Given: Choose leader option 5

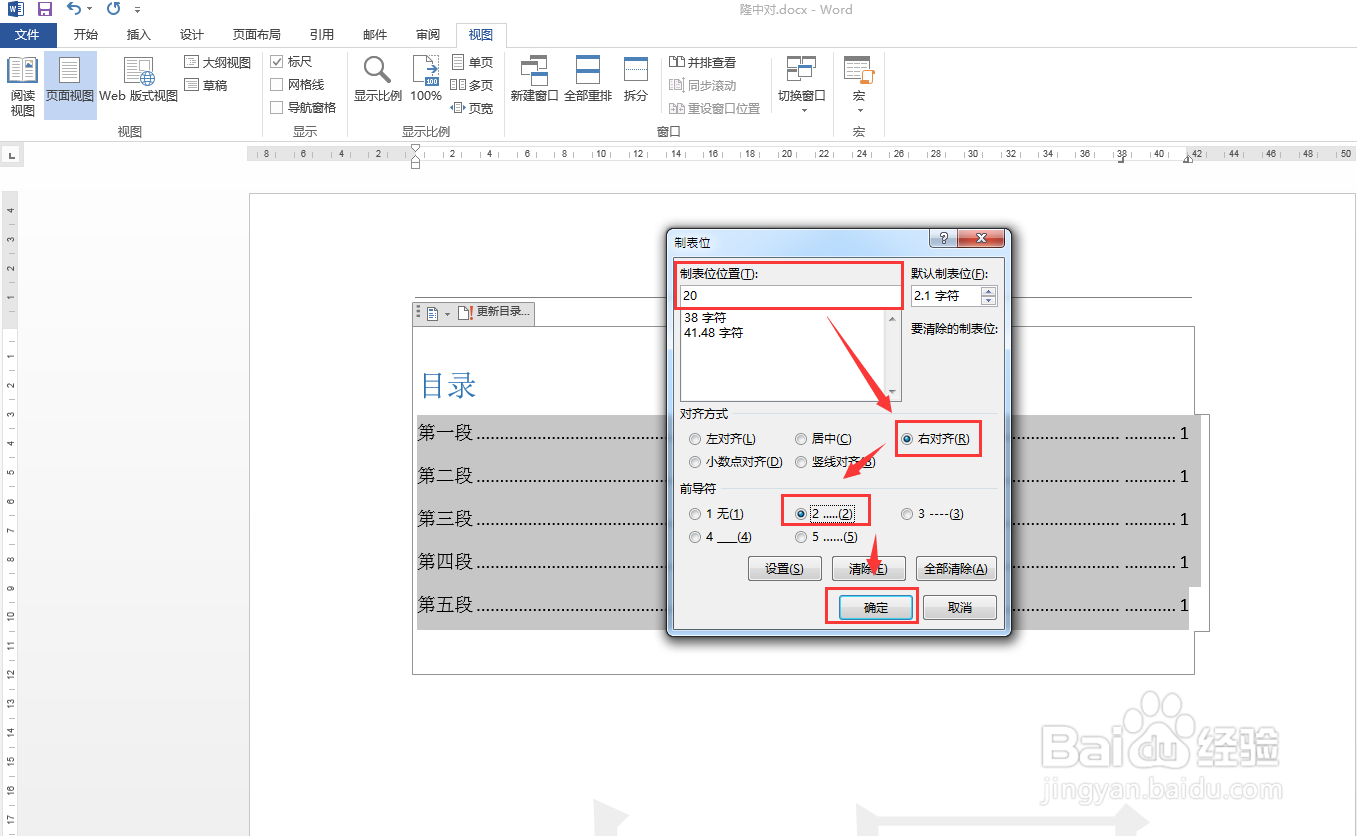Looking at the screenshot, I should (801, 537).
